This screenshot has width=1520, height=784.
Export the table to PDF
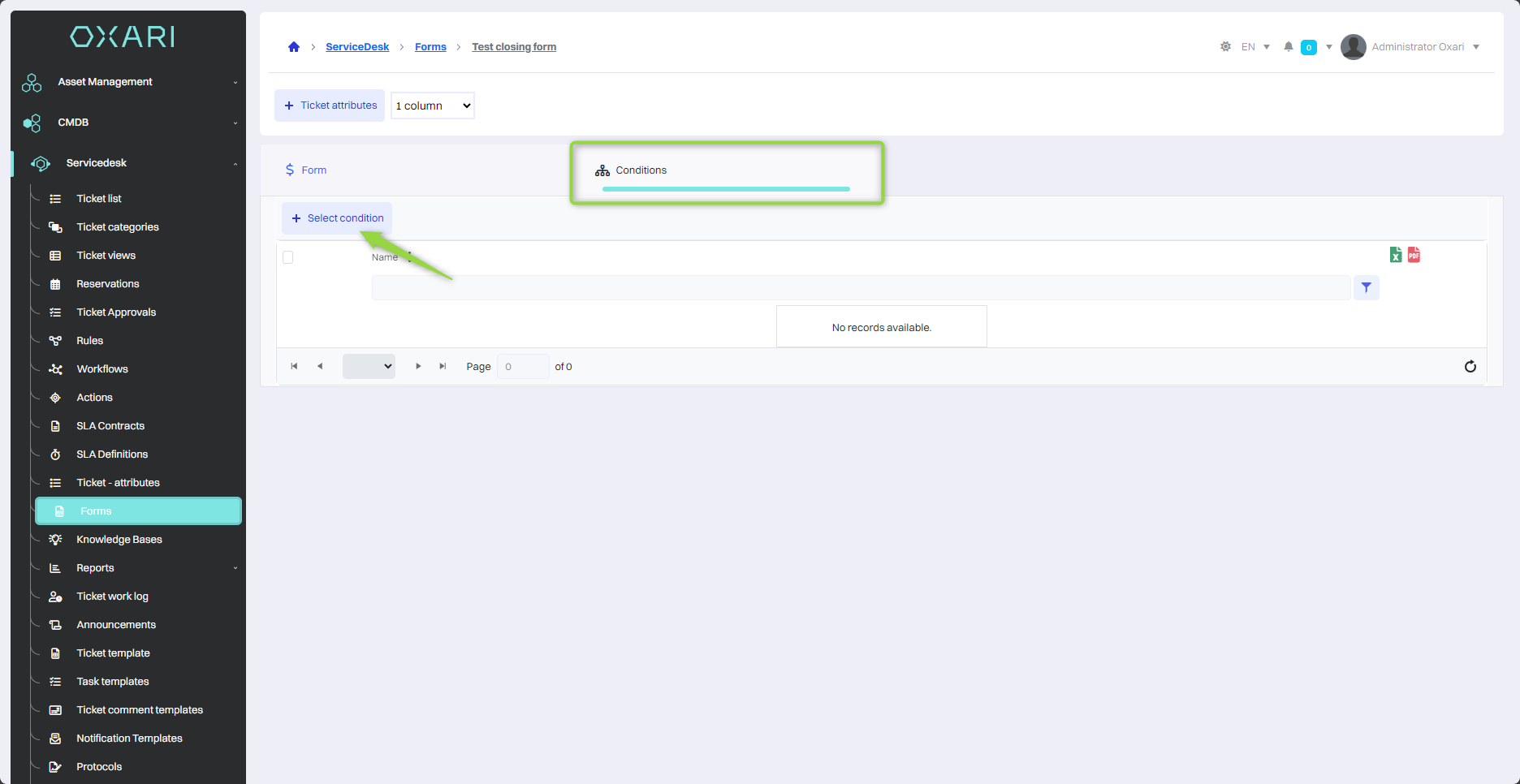coord(1414,255)
